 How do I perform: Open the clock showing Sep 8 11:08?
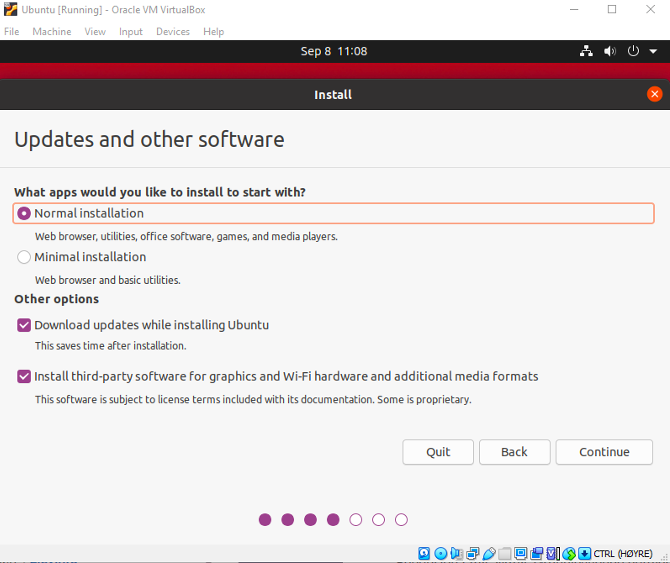pos(334,51)
